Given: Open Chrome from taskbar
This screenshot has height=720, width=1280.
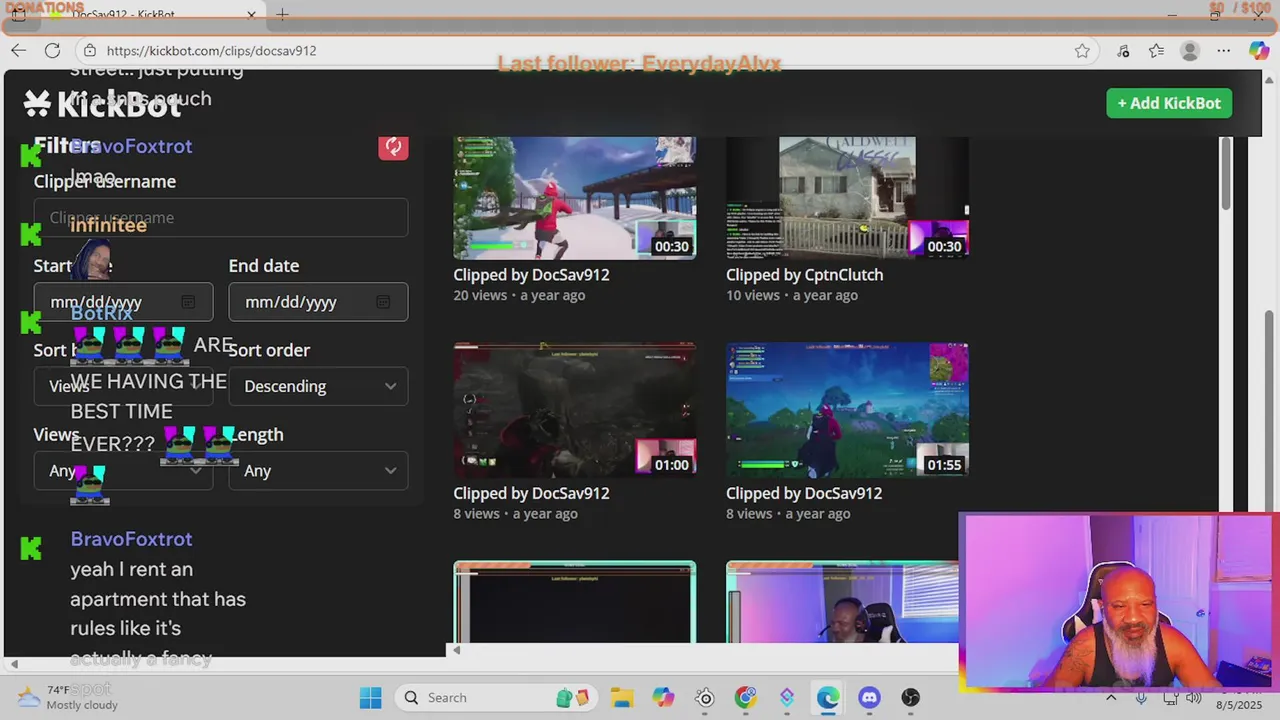Looking at the screenshot, I should pyautogui.click(x=746, y=697).
